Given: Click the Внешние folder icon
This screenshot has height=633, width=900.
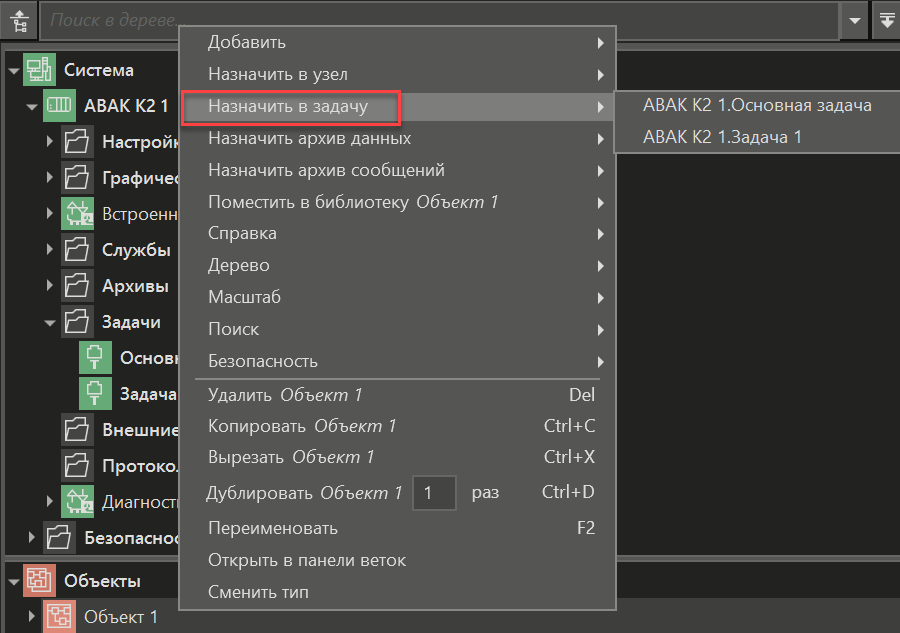Looking at the screenshot, I should pyautogui.click(x=77, y=430).
